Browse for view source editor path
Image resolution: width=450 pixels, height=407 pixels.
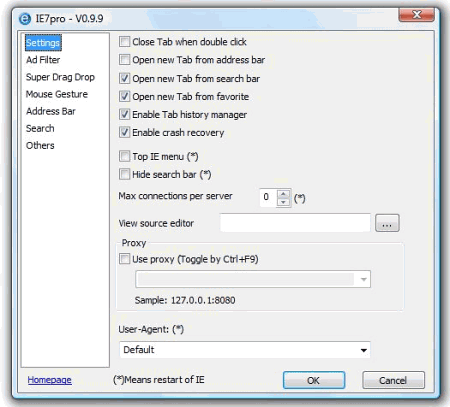click(387, 223)
